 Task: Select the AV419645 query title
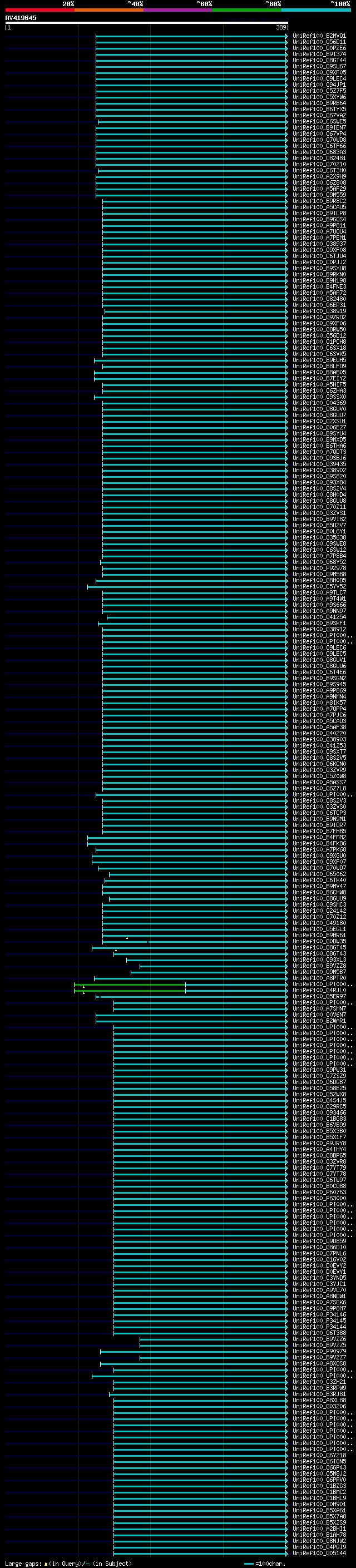tap(21, 18)
